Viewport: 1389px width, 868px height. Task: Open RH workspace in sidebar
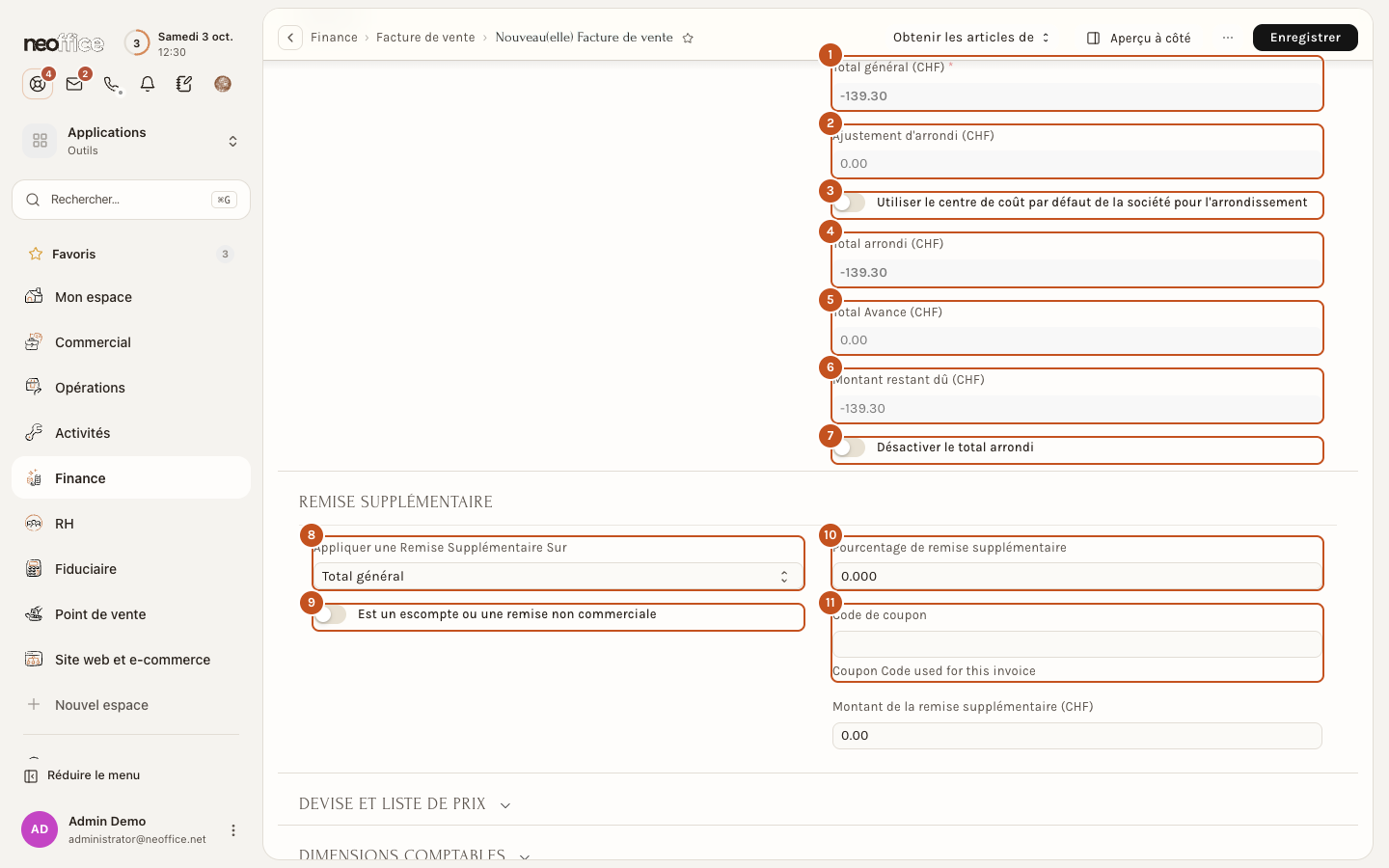pyautogui.click(x=131, y=523)
